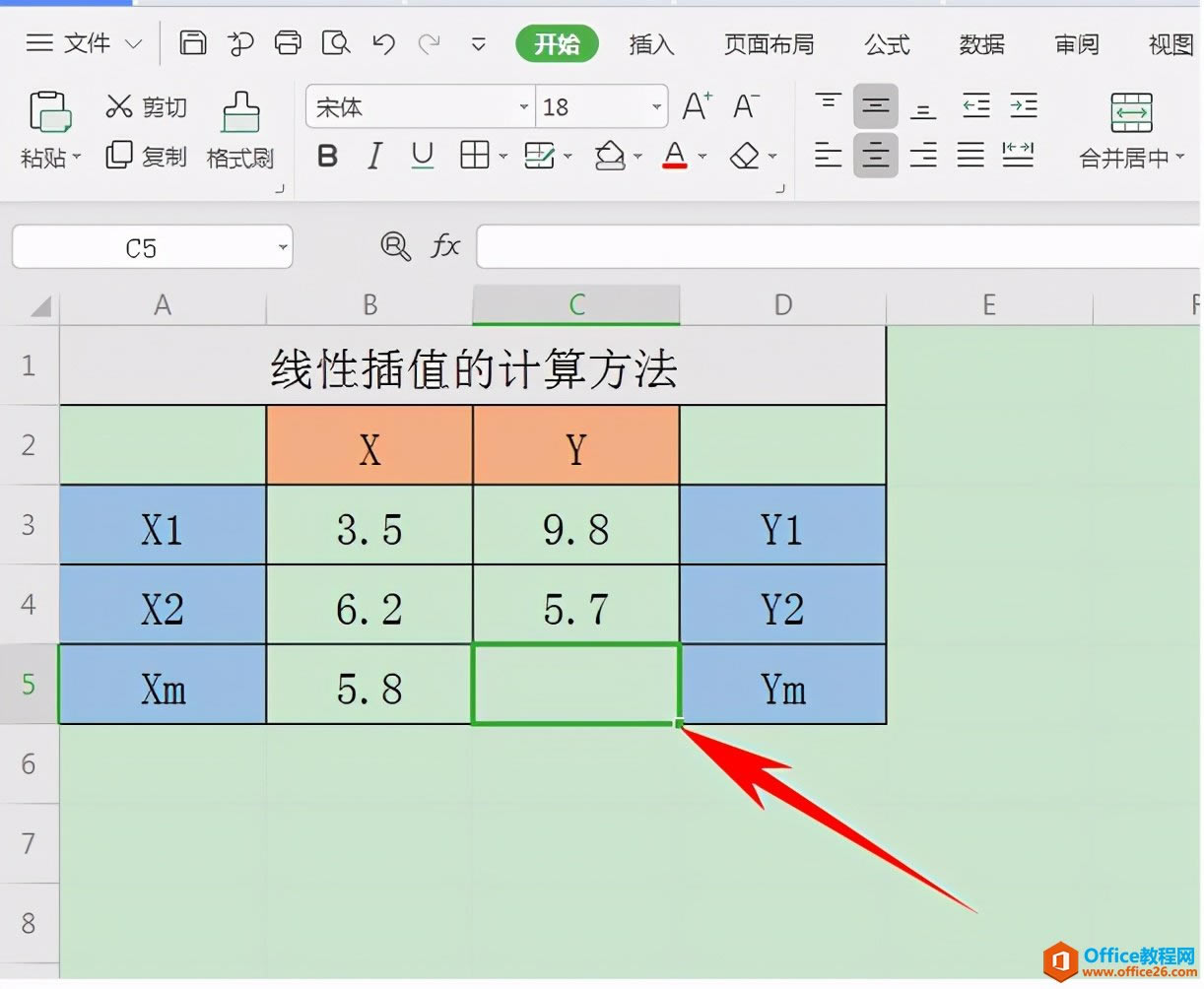This screenshot has height=989, width=1204.
Task: Click the distributed alignment icon
Action: coord(1019,155)
